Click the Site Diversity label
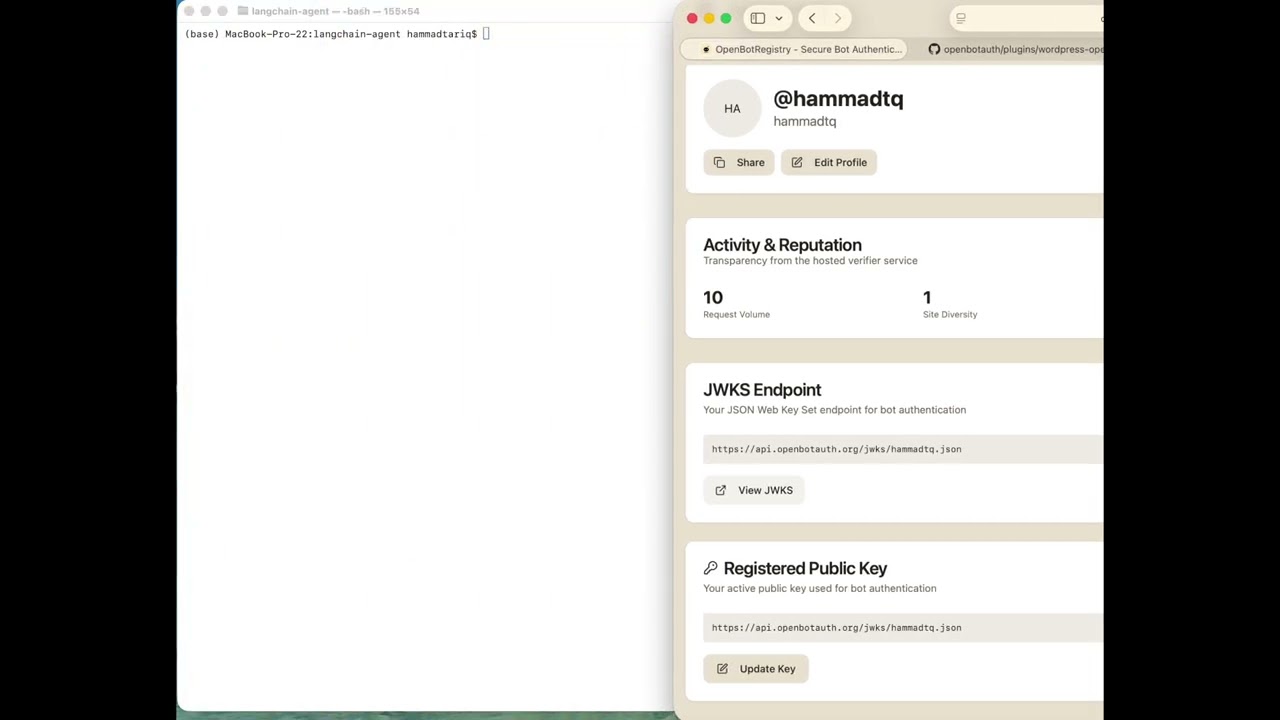This screenshot has height=720, width=1280. [950, 314]
